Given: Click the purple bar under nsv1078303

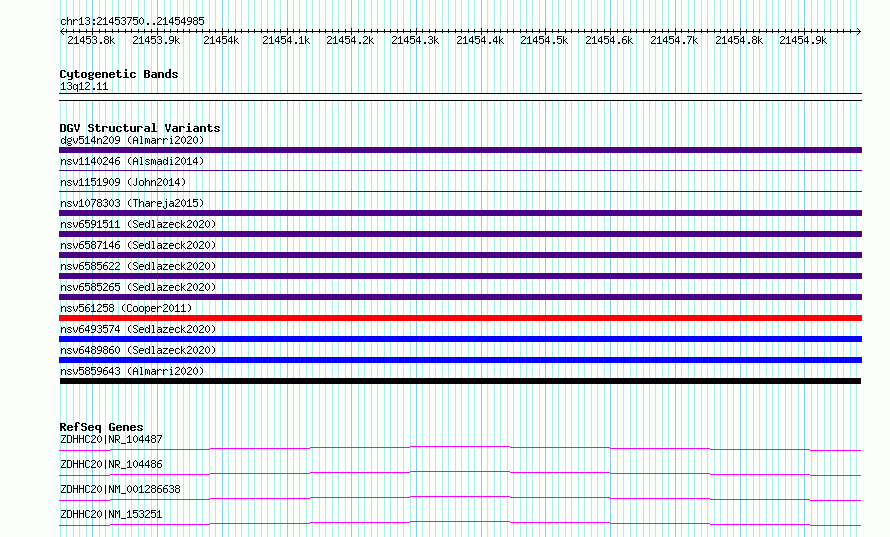Looking at the screenshot, I should [x=460, y=213].
